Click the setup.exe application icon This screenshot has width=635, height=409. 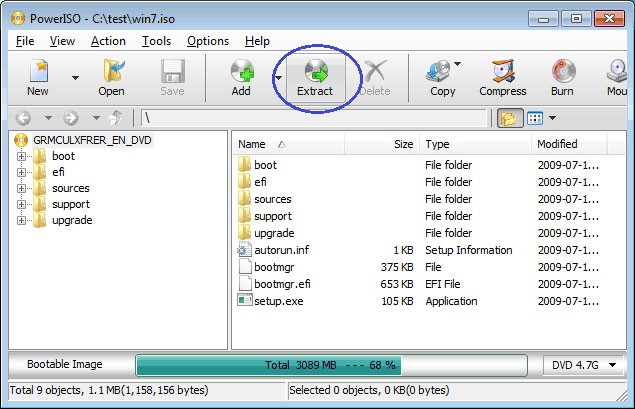[245, 300]
